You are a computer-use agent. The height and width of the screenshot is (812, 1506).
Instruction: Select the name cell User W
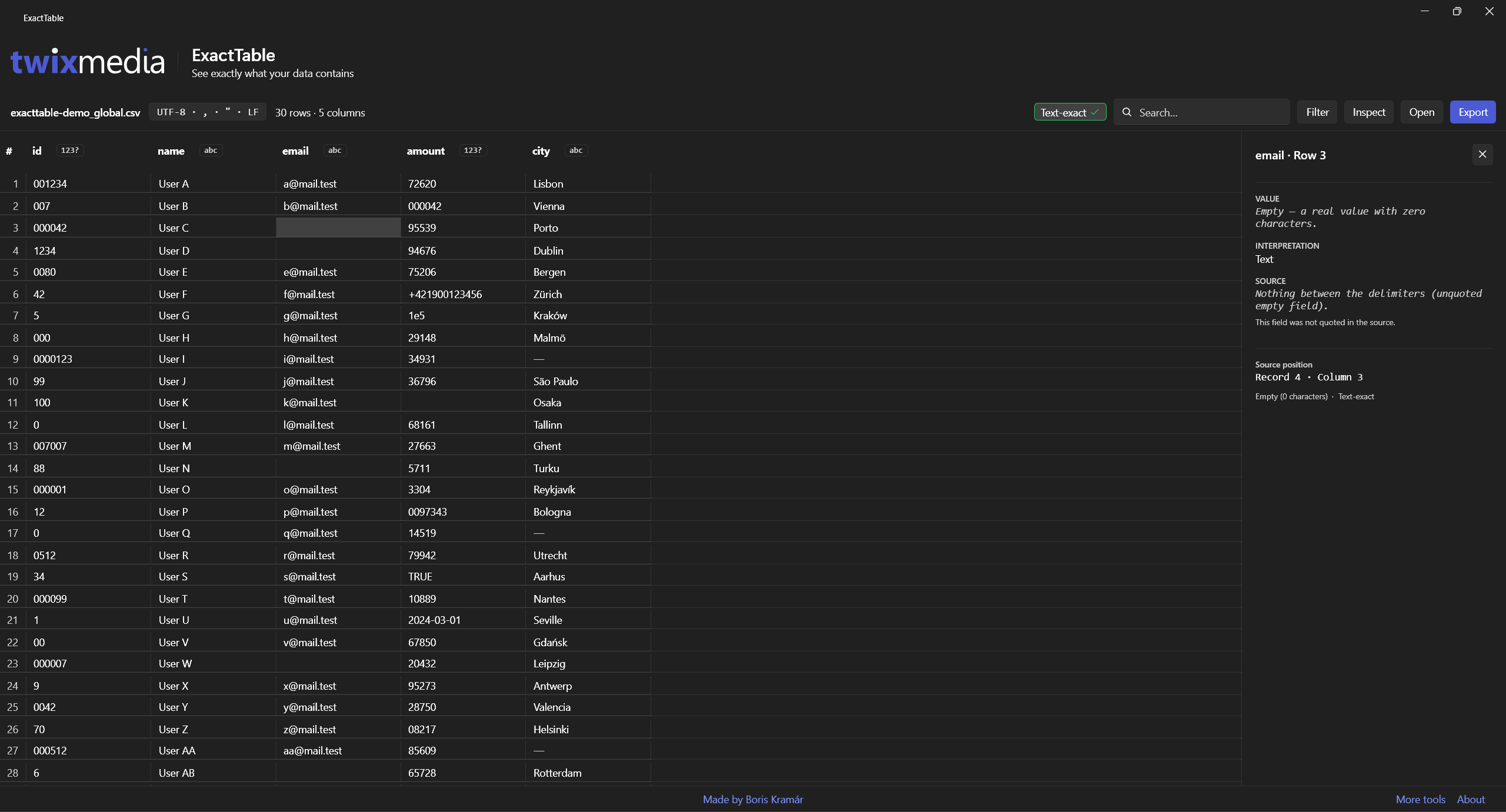pyautogui.click(x=213, y=663)
